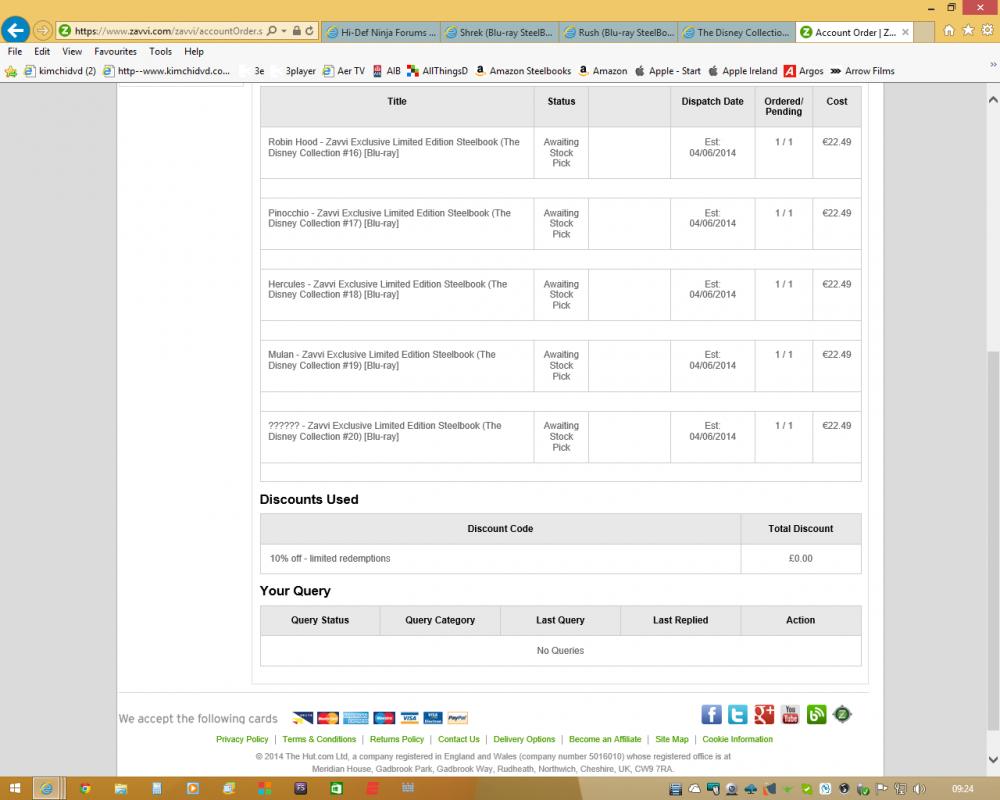Open the Argos bookmark

pyautogui.click(x=804, y=71)
